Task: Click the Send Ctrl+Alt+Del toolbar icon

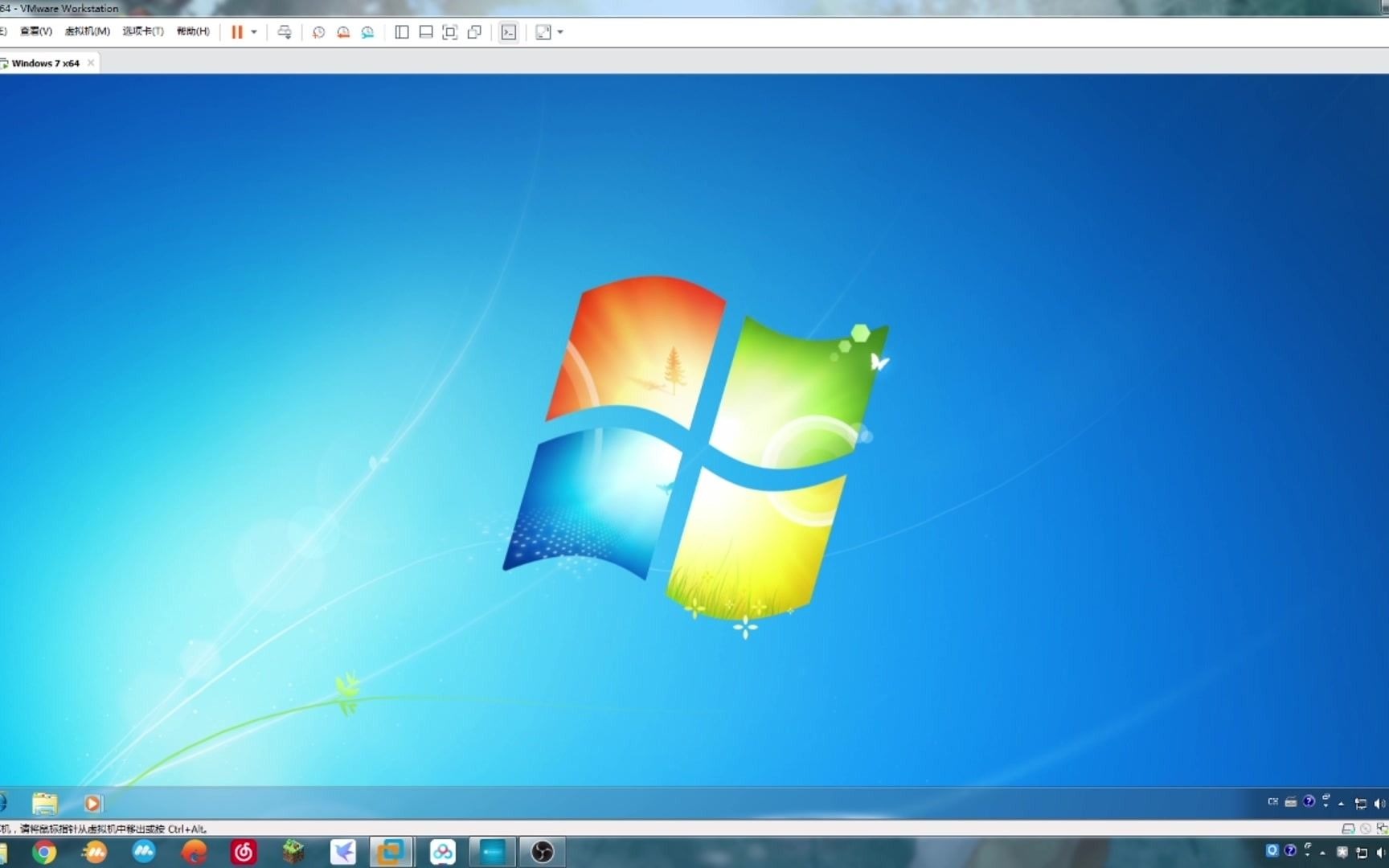Action: [285, 32]
